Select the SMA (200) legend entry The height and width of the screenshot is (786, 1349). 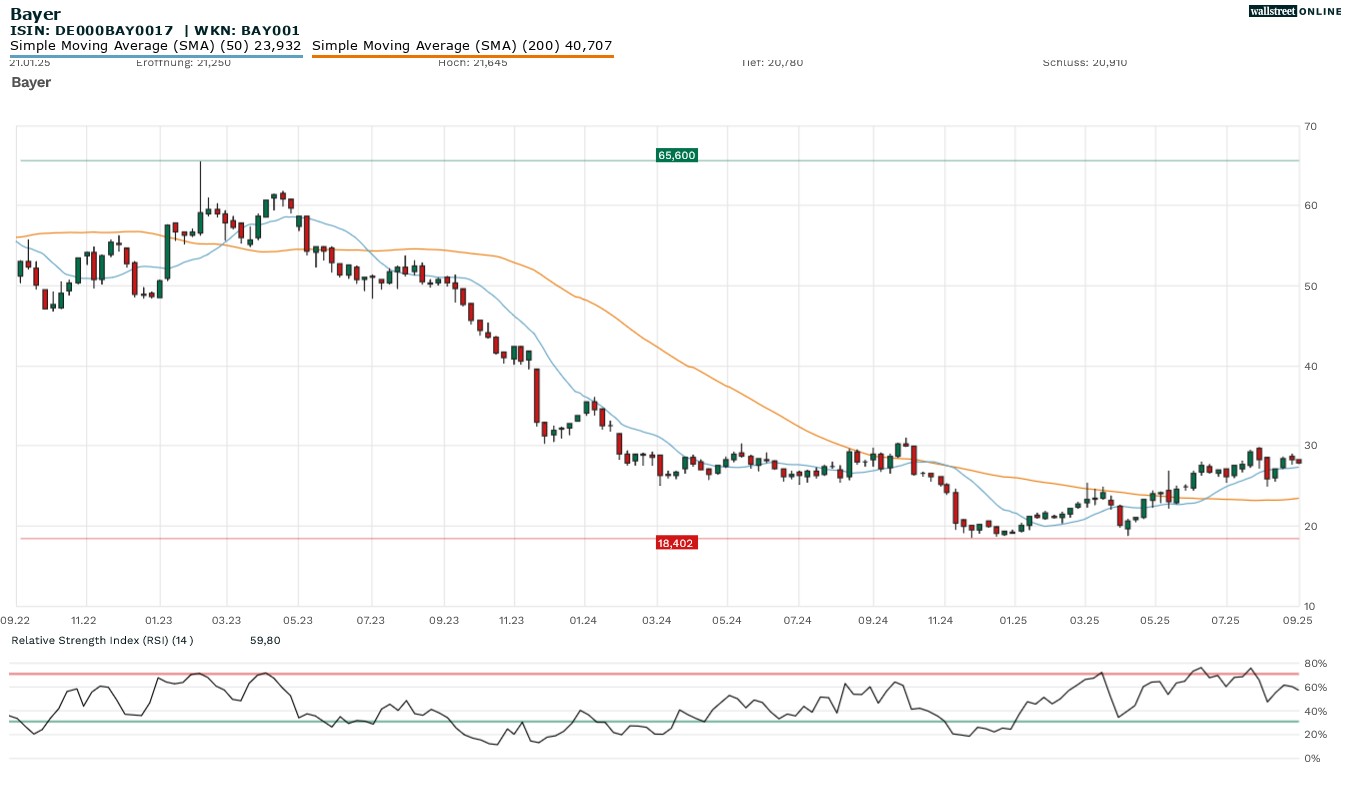(462, 46)
